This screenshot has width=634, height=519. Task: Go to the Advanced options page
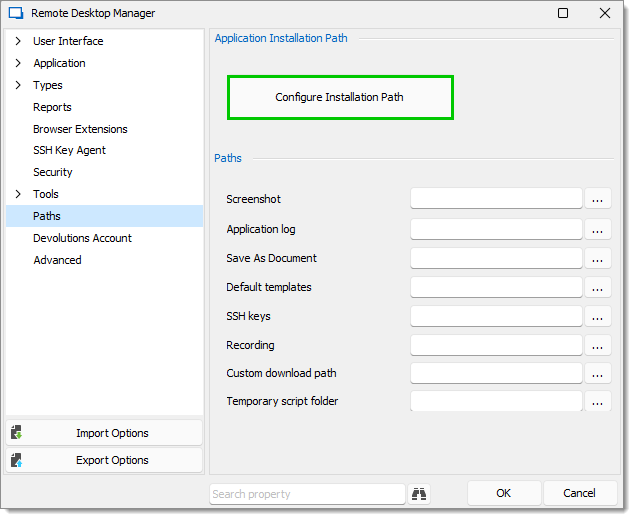click(x=57, y=260)
